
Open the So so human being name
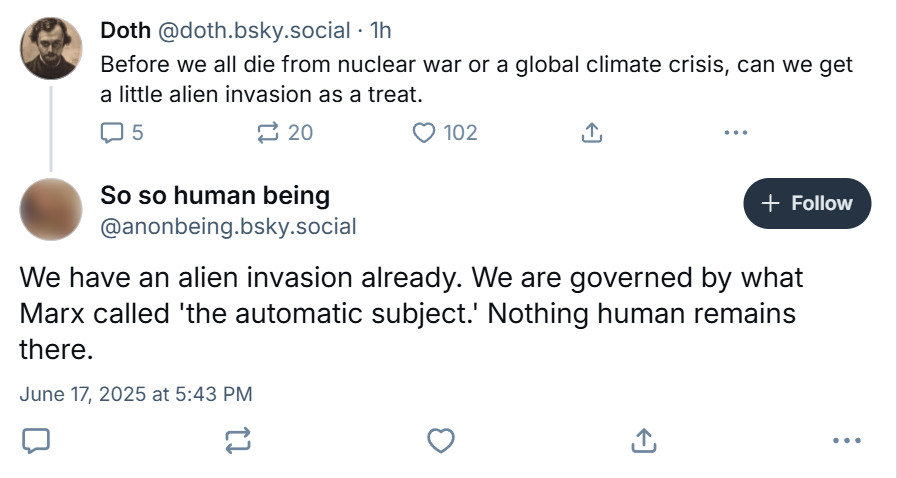pos(215,195)
